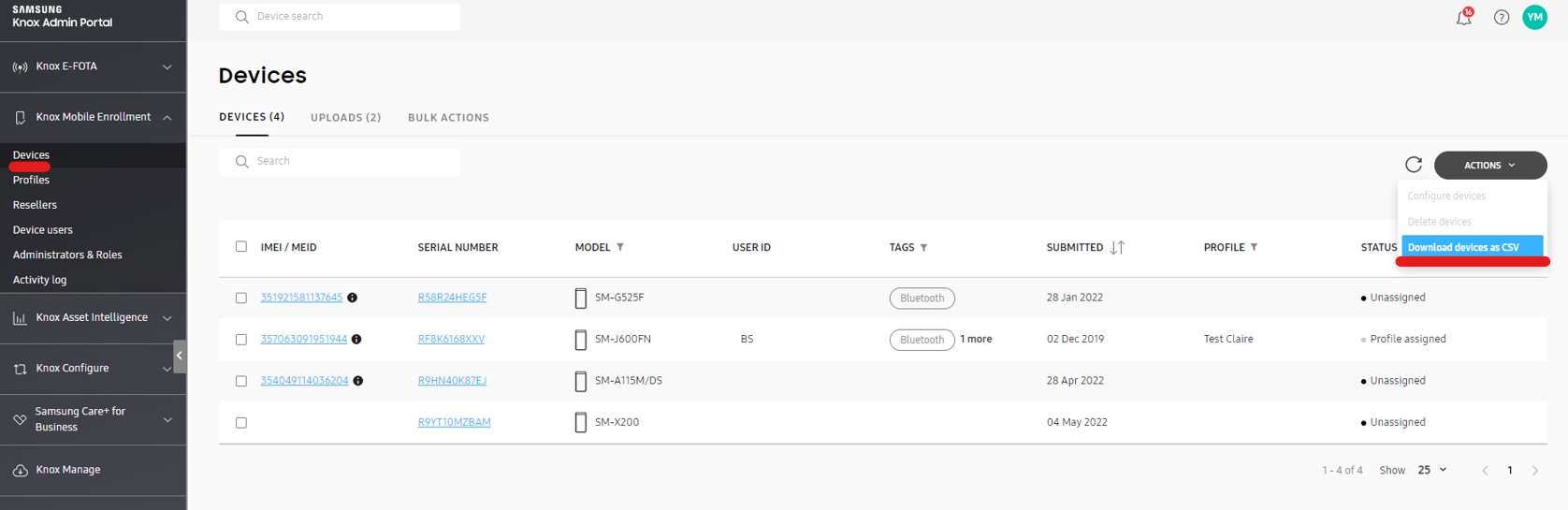Click the MODEL column filter icon
This screenshot has width=1568, height=510.
point(620,247)
